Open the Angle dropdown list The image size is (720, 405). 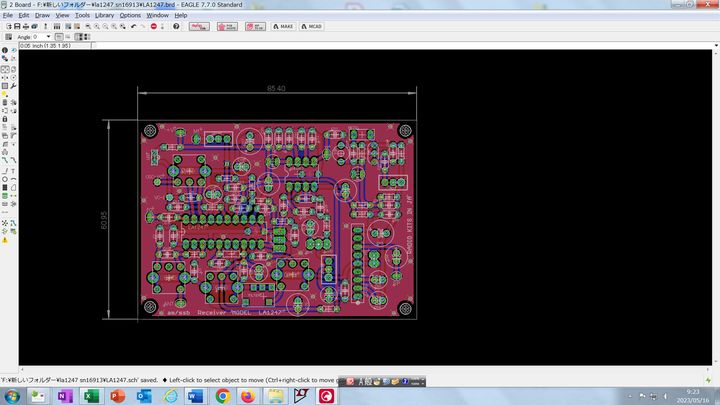click(47, 37)
